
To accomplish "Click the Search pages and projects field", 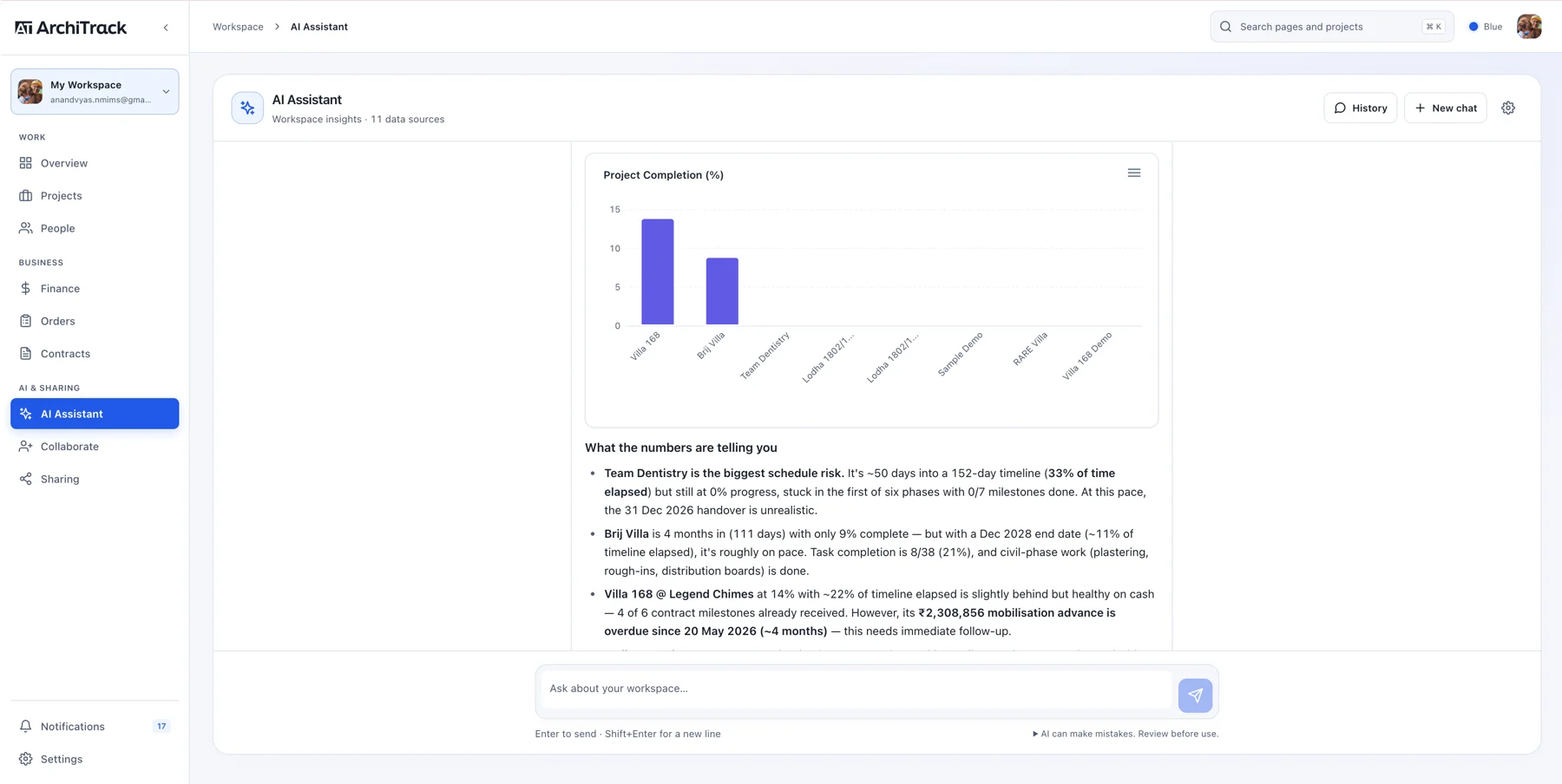I will tap(1331, 27).
